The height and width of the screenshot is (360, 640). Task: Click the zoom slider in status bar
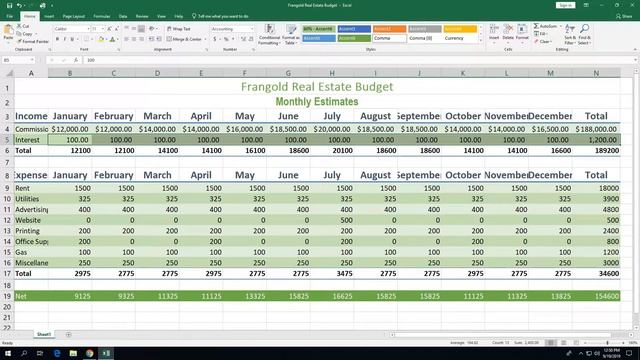[x=607, y=343]
